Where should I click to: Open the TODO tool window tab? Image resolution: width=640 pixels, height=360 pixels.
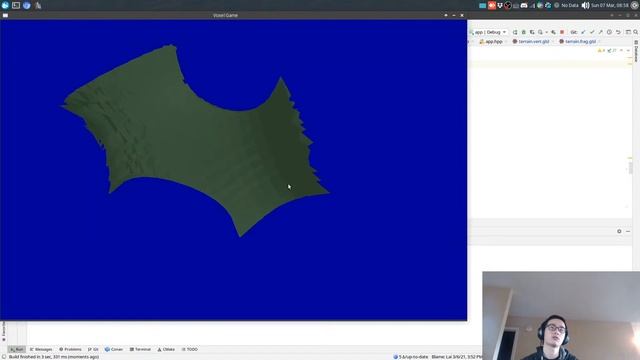[190, 349]
